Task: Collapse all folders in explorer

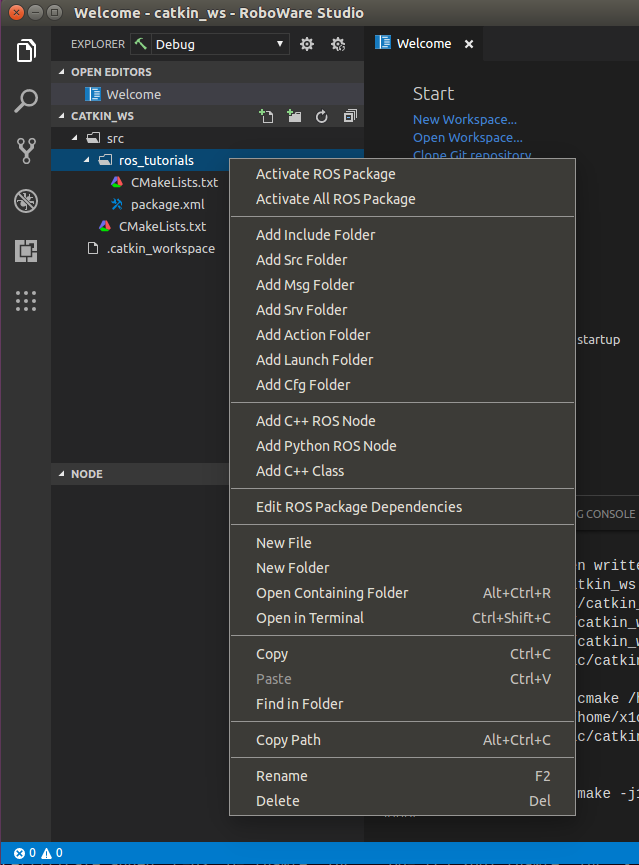Action: [349, 116]
